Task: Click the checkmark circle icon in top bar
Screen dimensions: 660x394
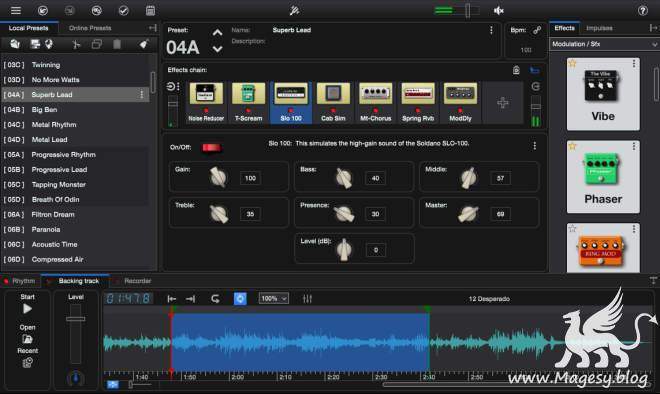Action: (x=123, y=11)
